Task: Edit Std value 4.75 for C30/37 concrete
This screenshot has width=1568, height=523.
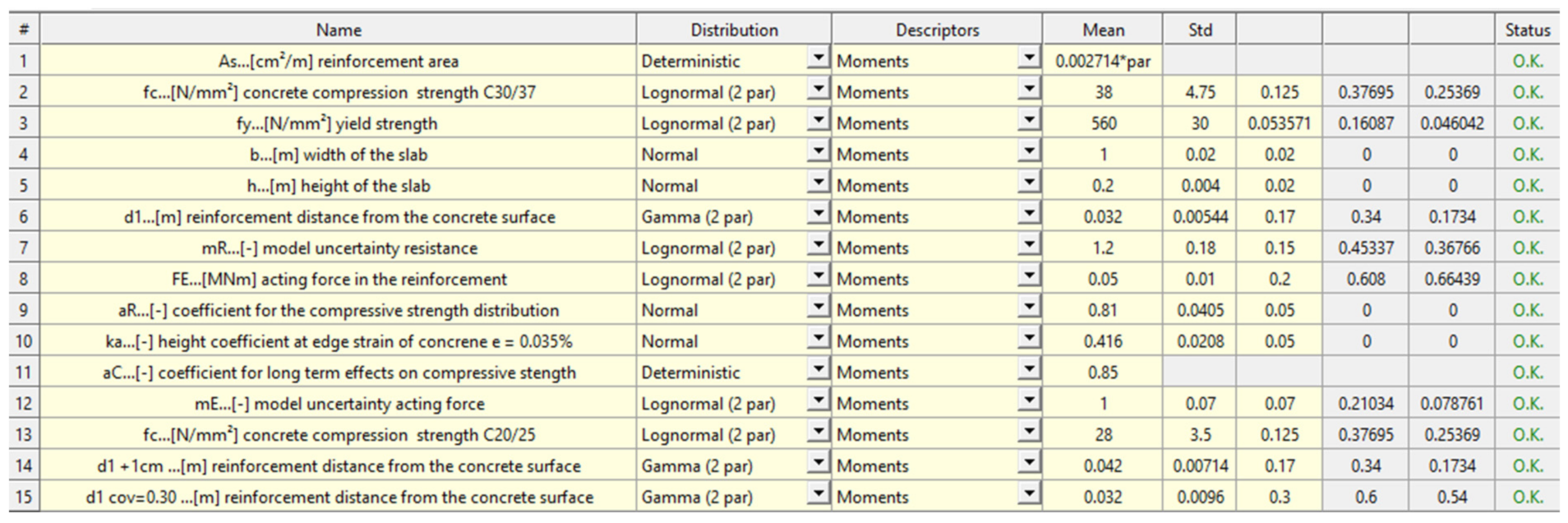Action: point(1200,92)
